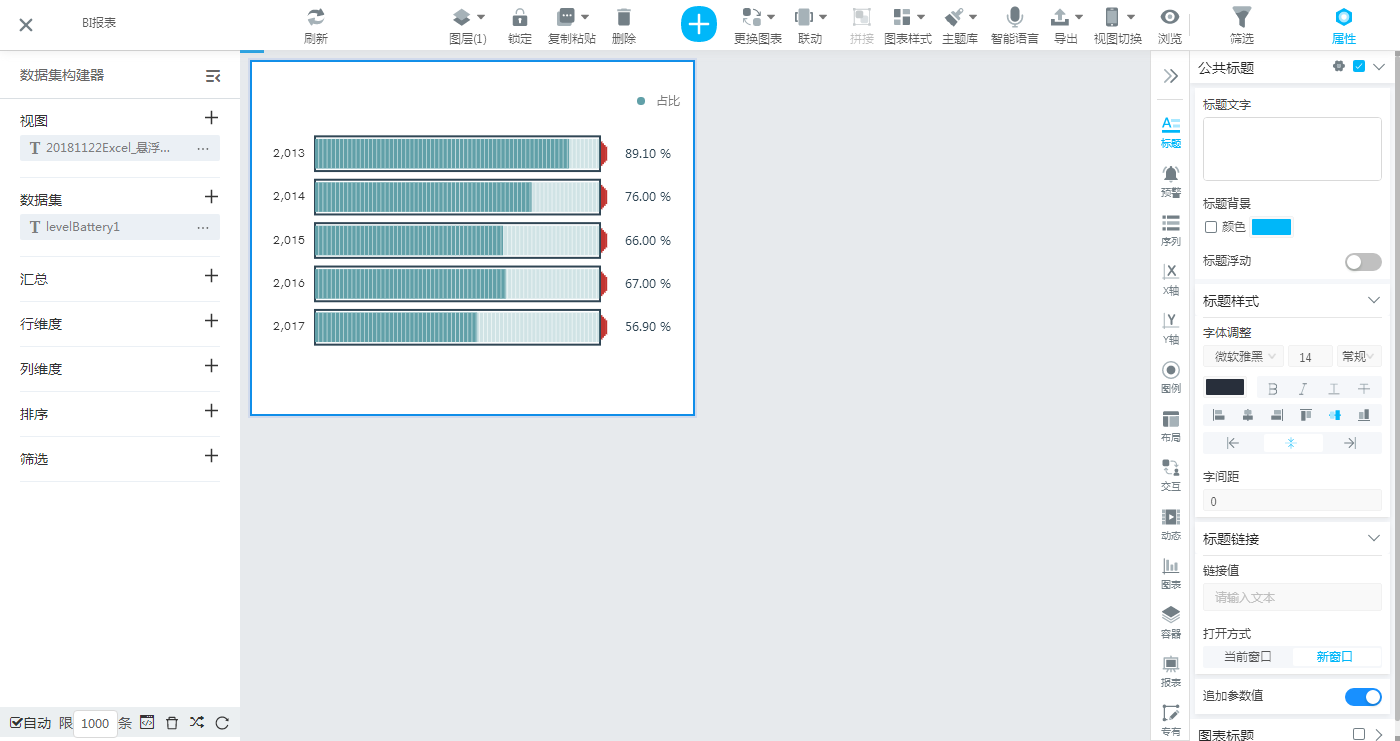Collapse the 标题样式 section
The height and width of the screenshot is (741, 1400).
click(1373, 301)
